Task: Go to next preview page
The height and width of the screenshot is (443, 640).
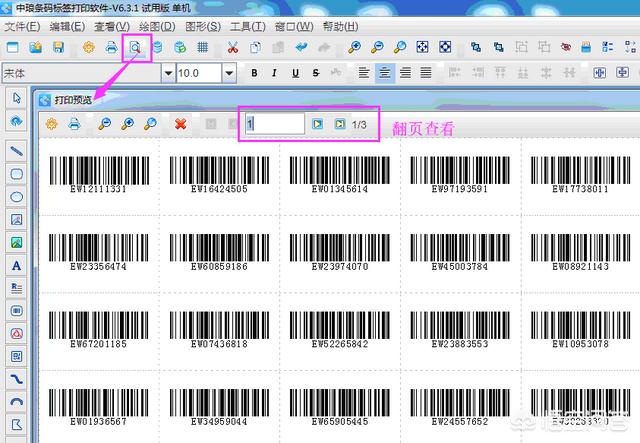Action: (x=317, y=124)
